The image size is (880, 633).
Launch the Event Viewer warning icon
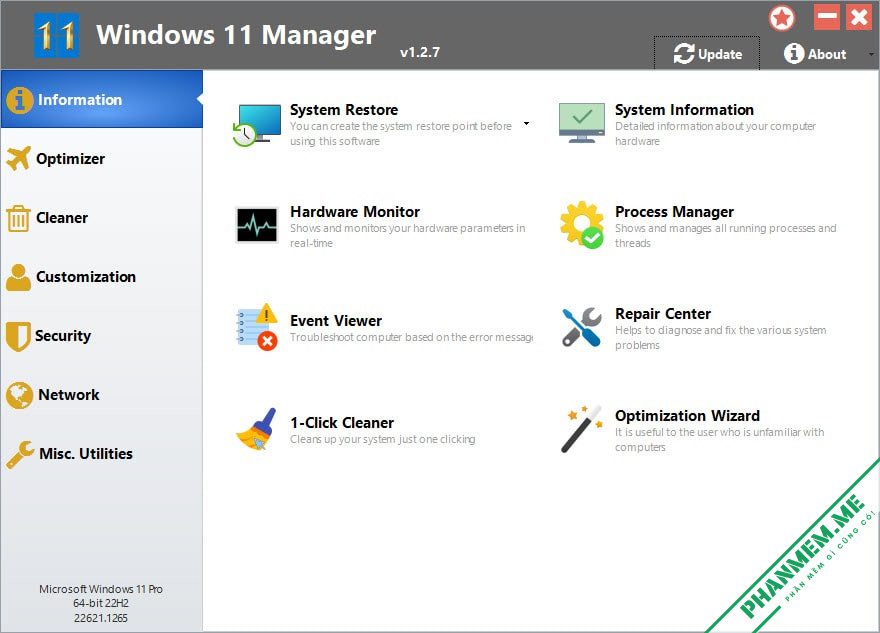257,327
